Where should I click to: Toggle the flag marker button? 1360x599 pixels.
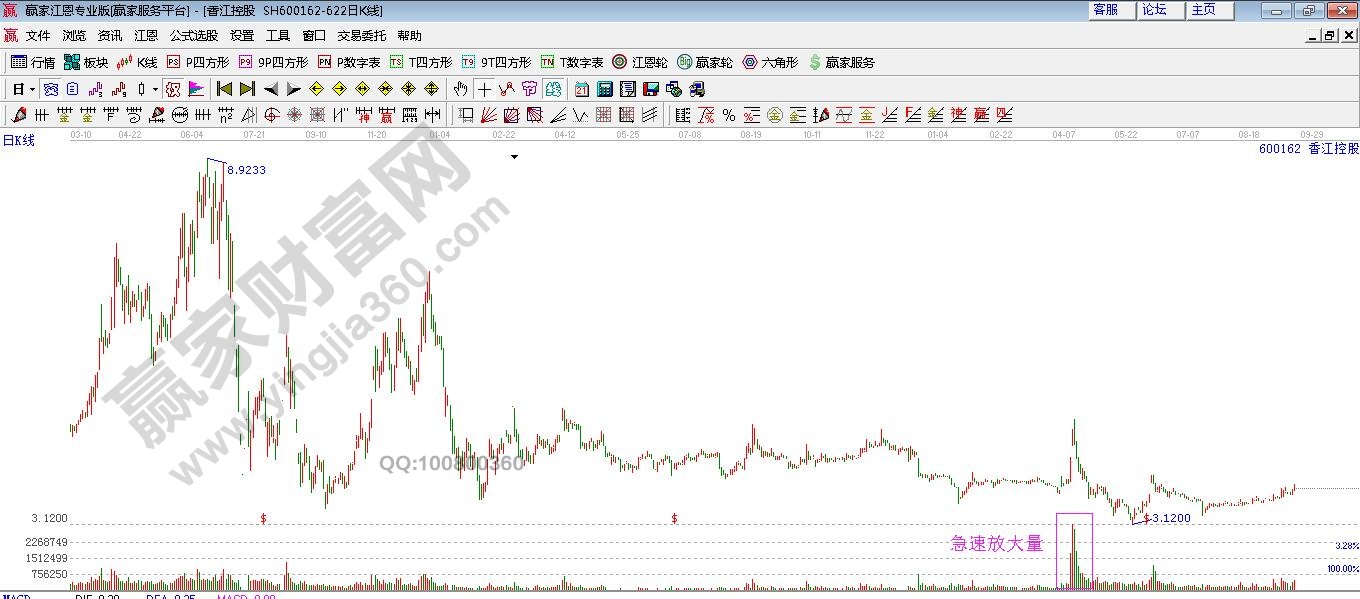click(x=195, y=89)
